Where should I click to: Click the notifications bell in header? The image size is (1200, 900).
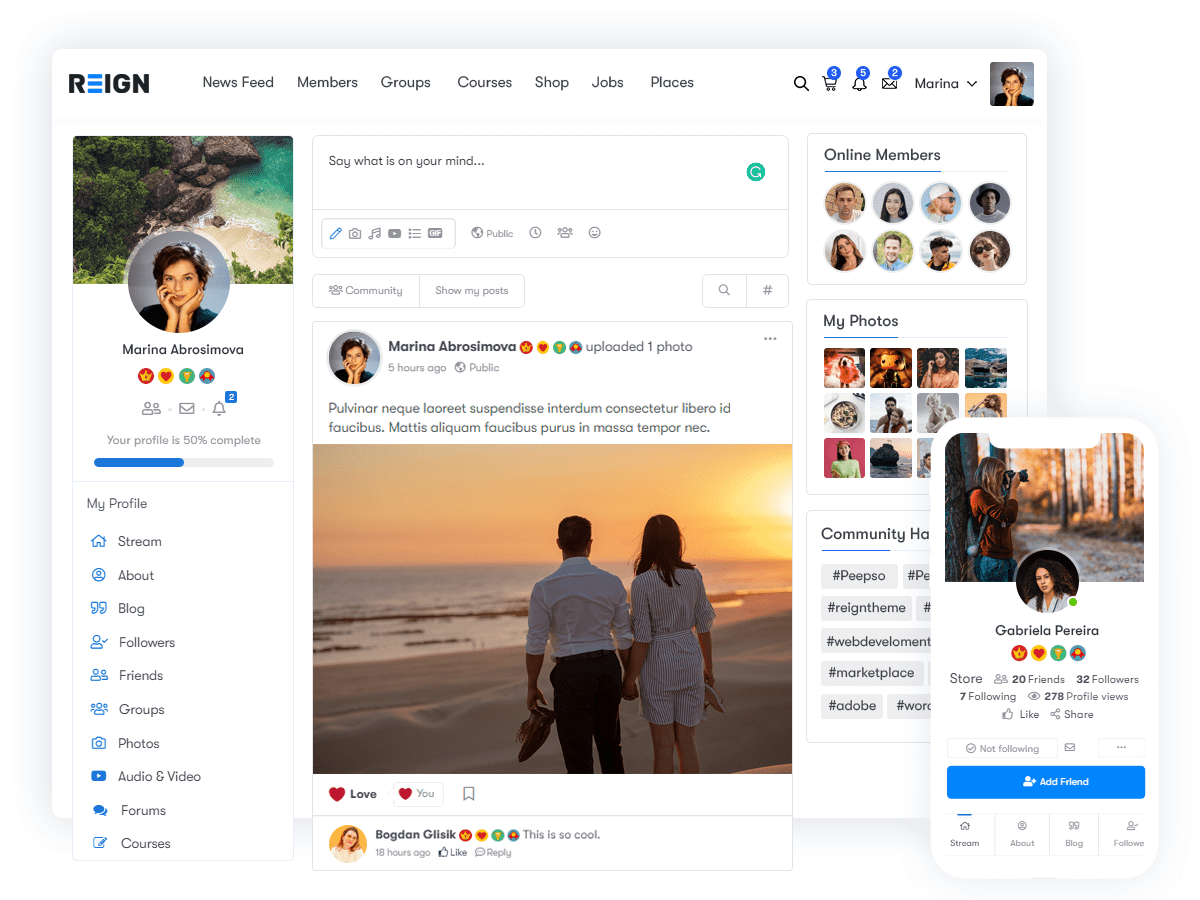[859, 84]
